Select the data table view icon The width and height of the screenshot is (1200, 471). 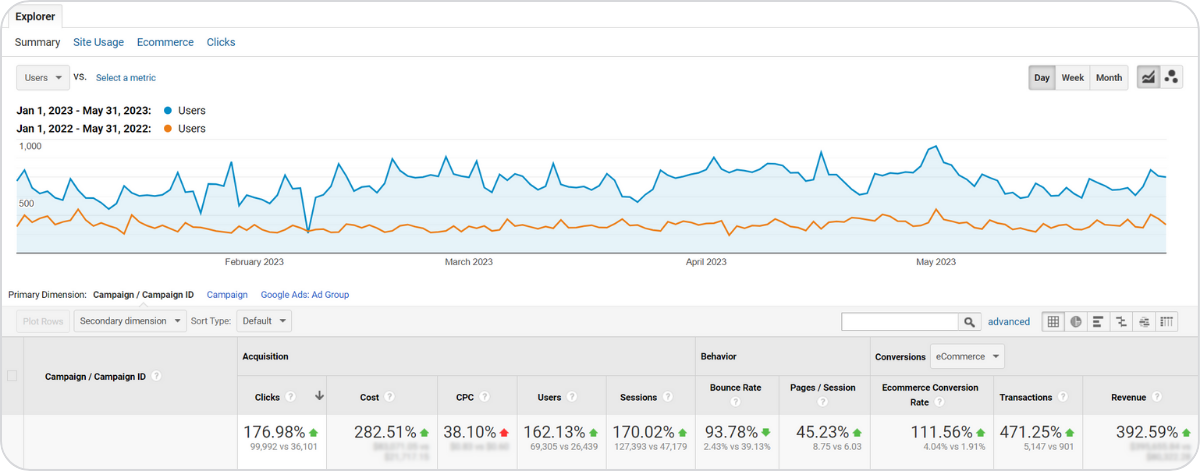[1052, 321]
